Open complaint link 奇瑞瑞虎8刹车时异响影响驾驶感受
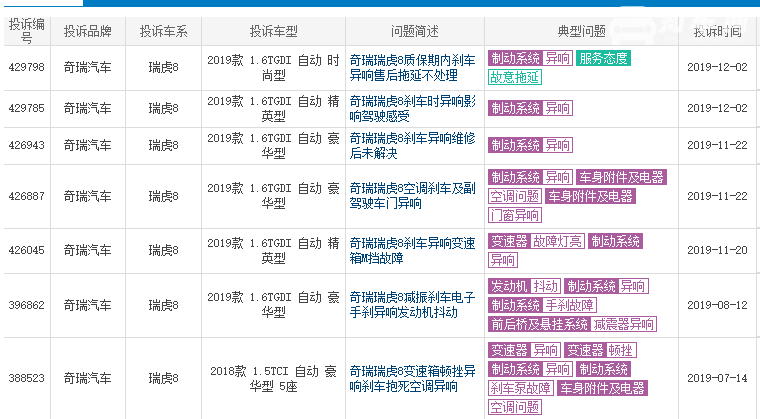Image resolution: width=760 pixels, height=419 pixels. 412,109
